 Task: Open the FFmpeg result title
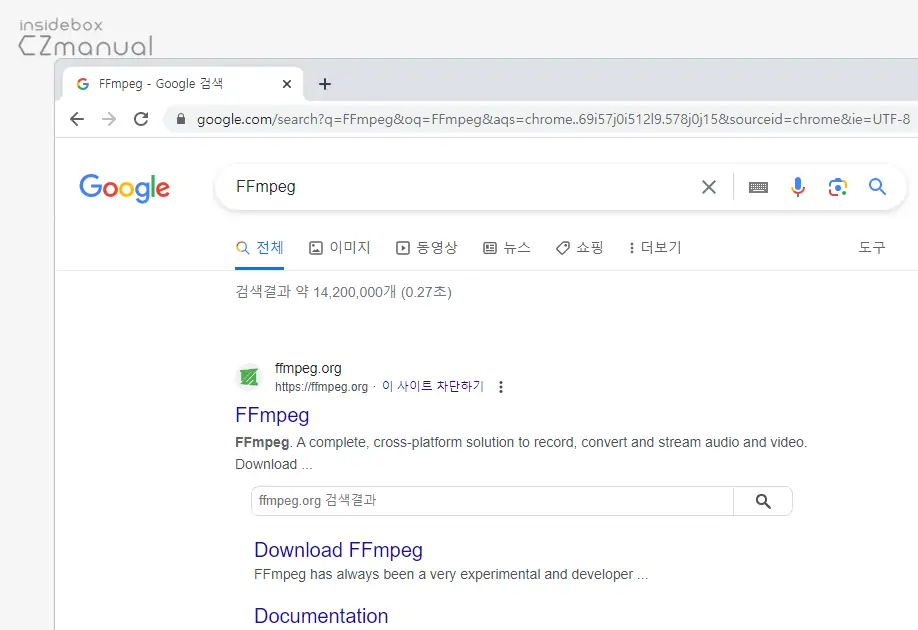[x=272, y=415]
